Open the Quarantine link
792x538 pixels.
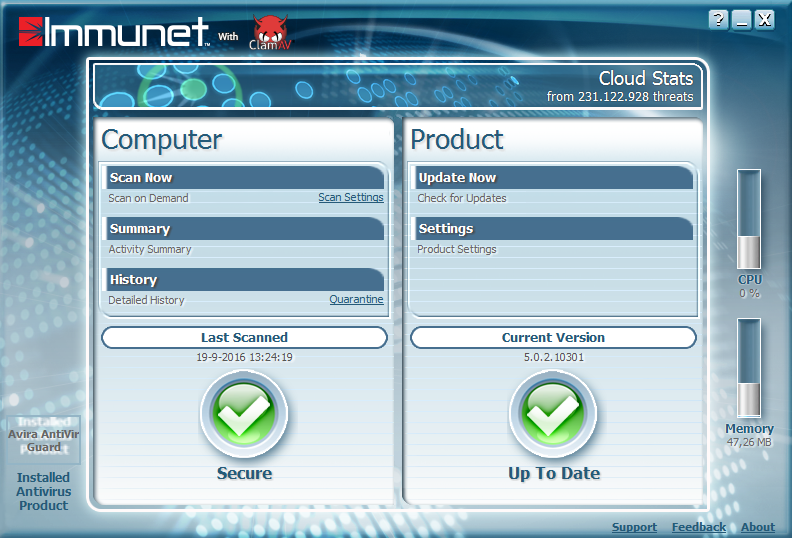(x=356, y=299)
